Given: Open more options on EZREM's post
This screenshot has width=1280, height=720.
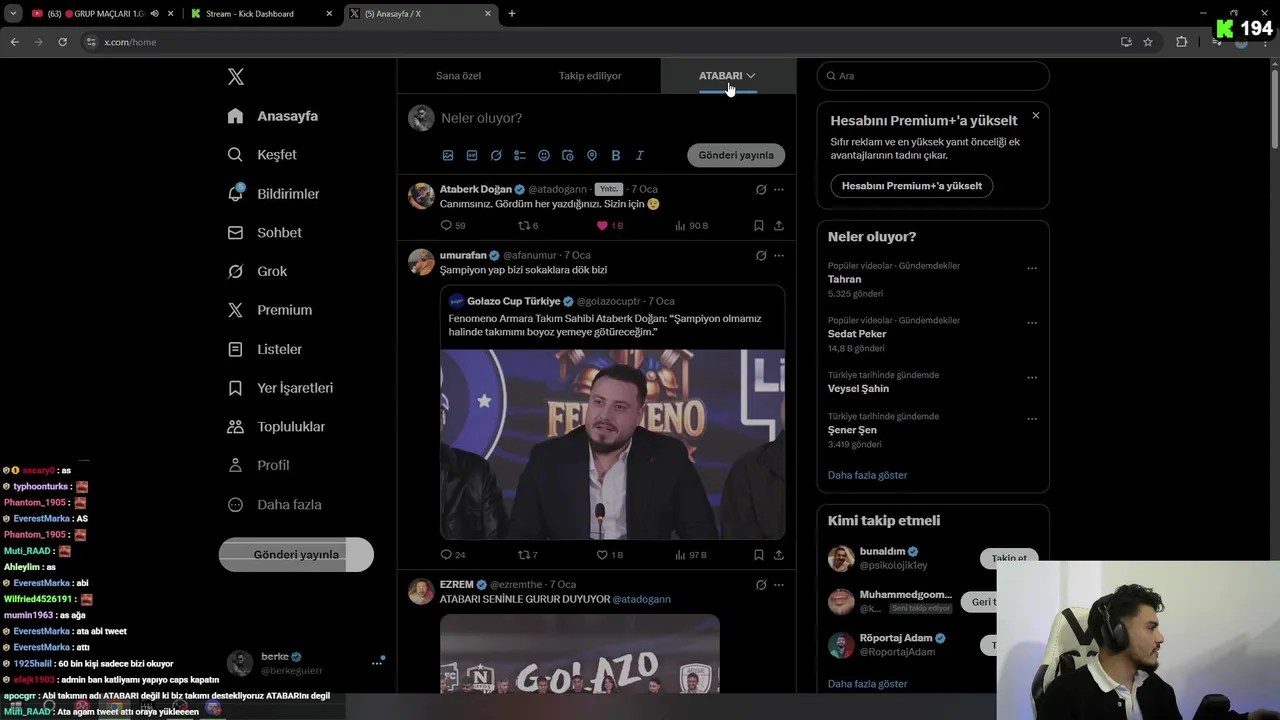Looking at the screenshot, I should click(x=779, y=585).
